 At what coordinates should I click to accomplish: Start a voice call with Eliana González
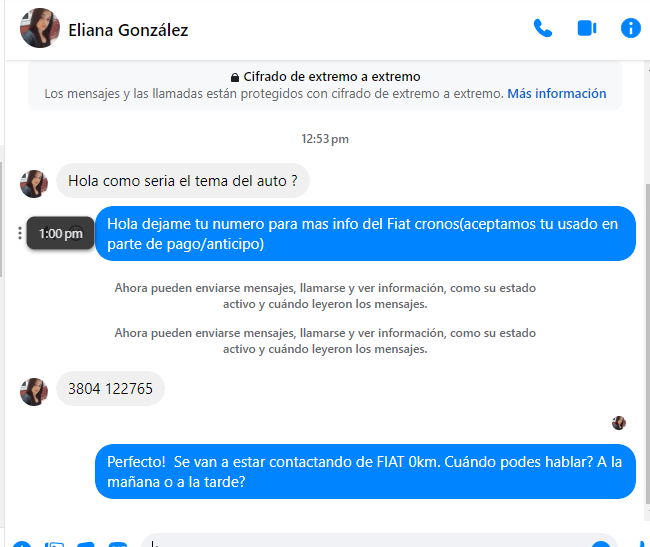(x=543, y=29)
